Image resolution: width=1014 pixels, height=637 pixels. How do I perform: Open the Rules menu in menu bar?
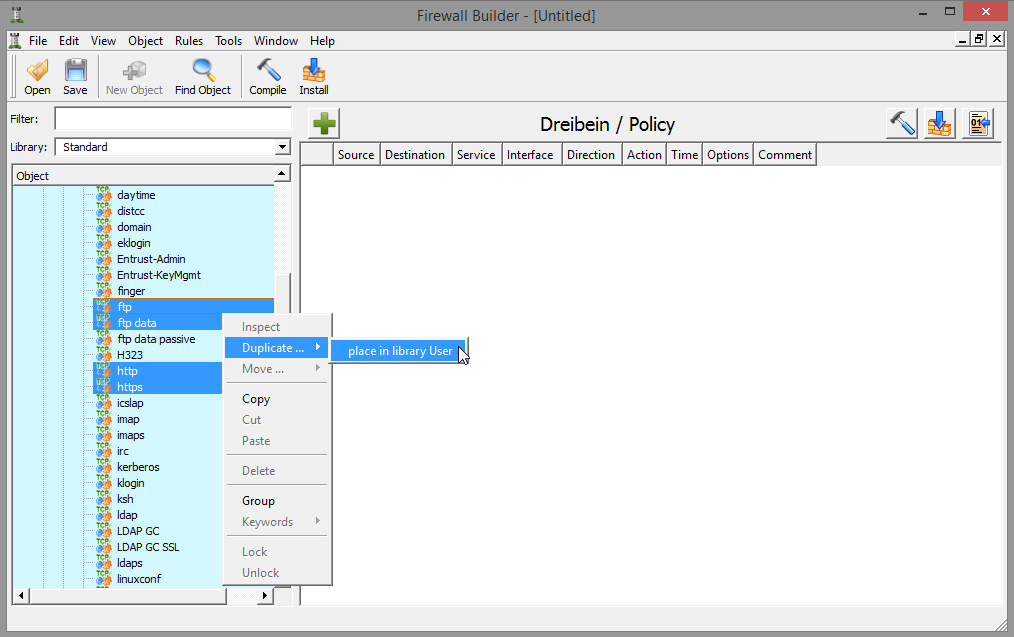188,41
